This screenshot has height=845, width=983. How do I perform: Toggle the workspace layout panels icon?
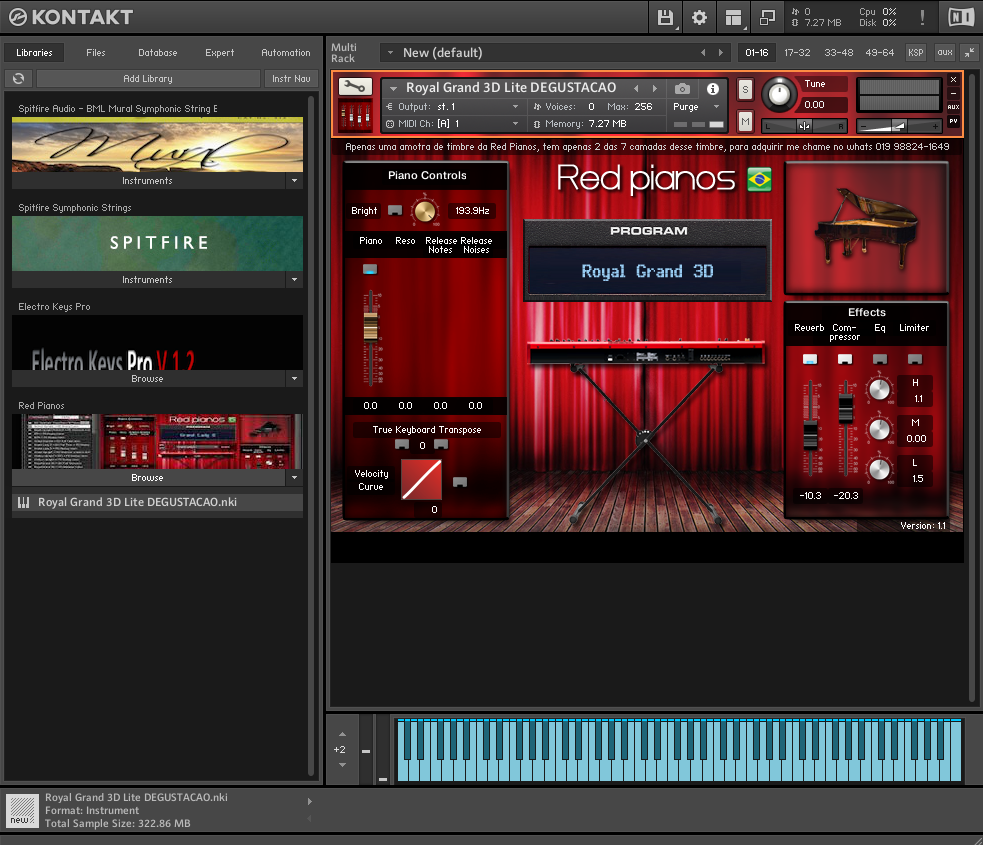click(x=733, y=17)
